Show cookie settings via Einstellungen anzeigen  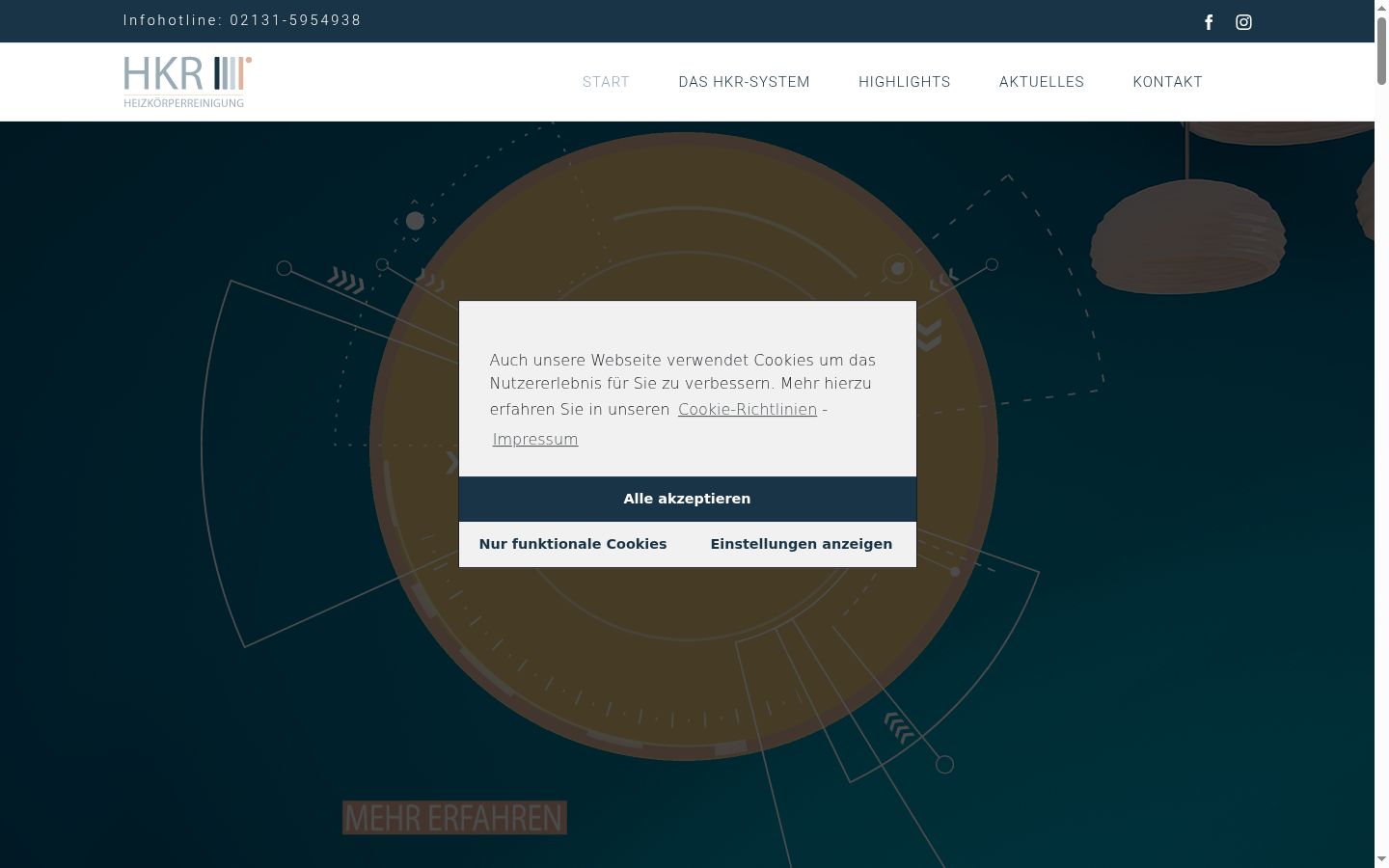(x=802, y=544)
